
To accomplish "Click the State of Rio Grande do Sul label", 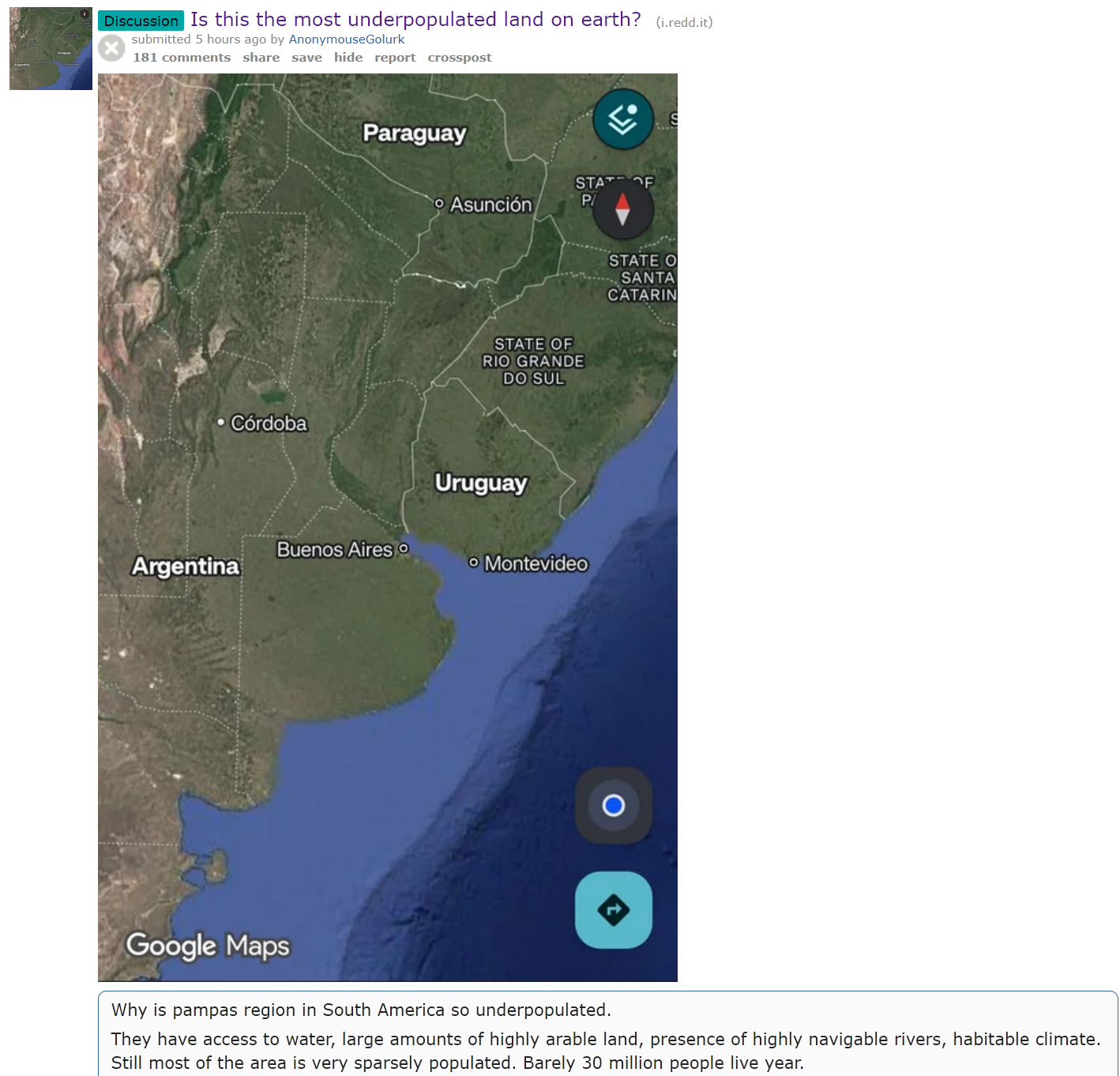I will pos(534,361).
